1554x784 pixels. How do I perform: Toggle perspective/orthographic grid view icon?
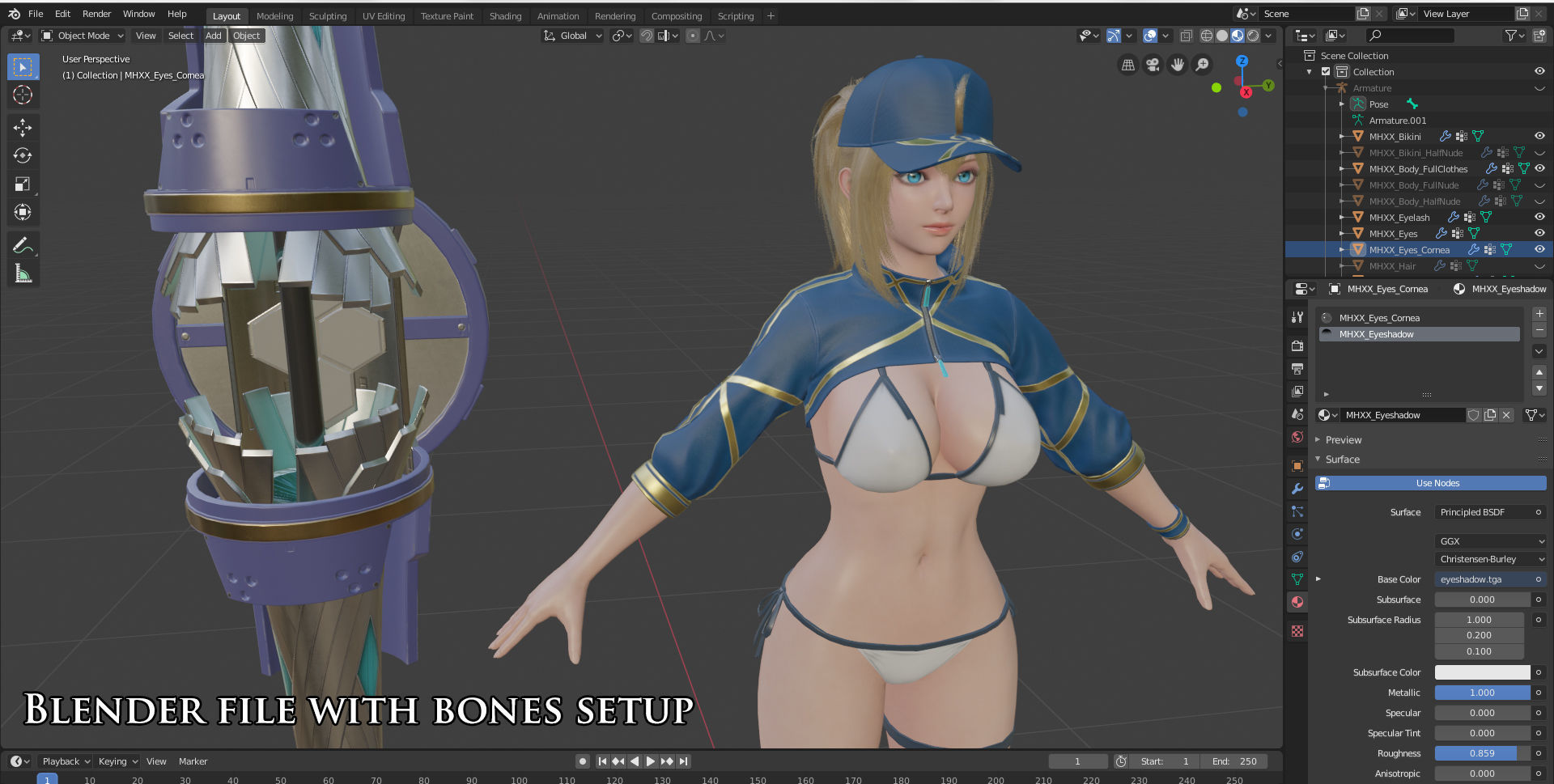click(x=1128, y=65)
